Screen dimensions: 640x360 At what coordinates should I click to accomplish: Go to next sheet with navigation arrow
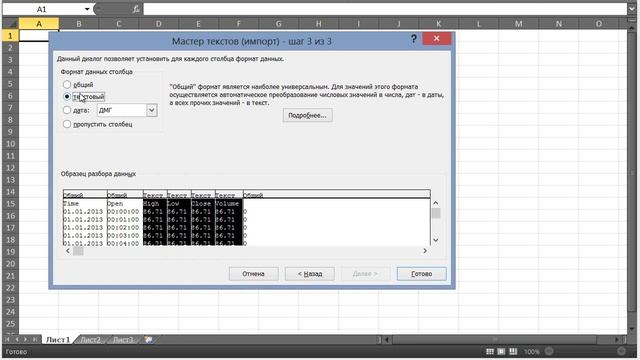[x=26, y=340]
